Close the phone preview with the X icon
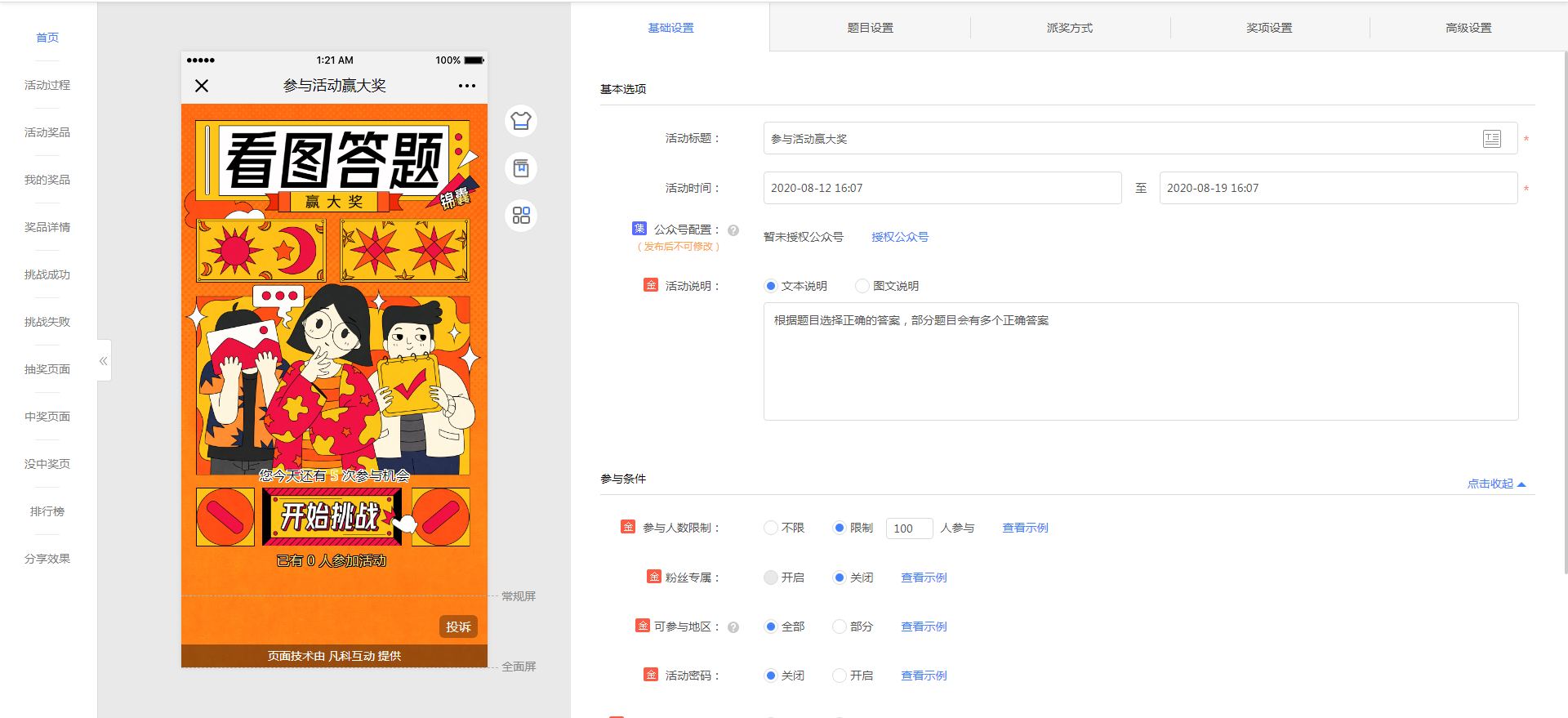This screenshot has height=718, width=1568. [202, 86]
